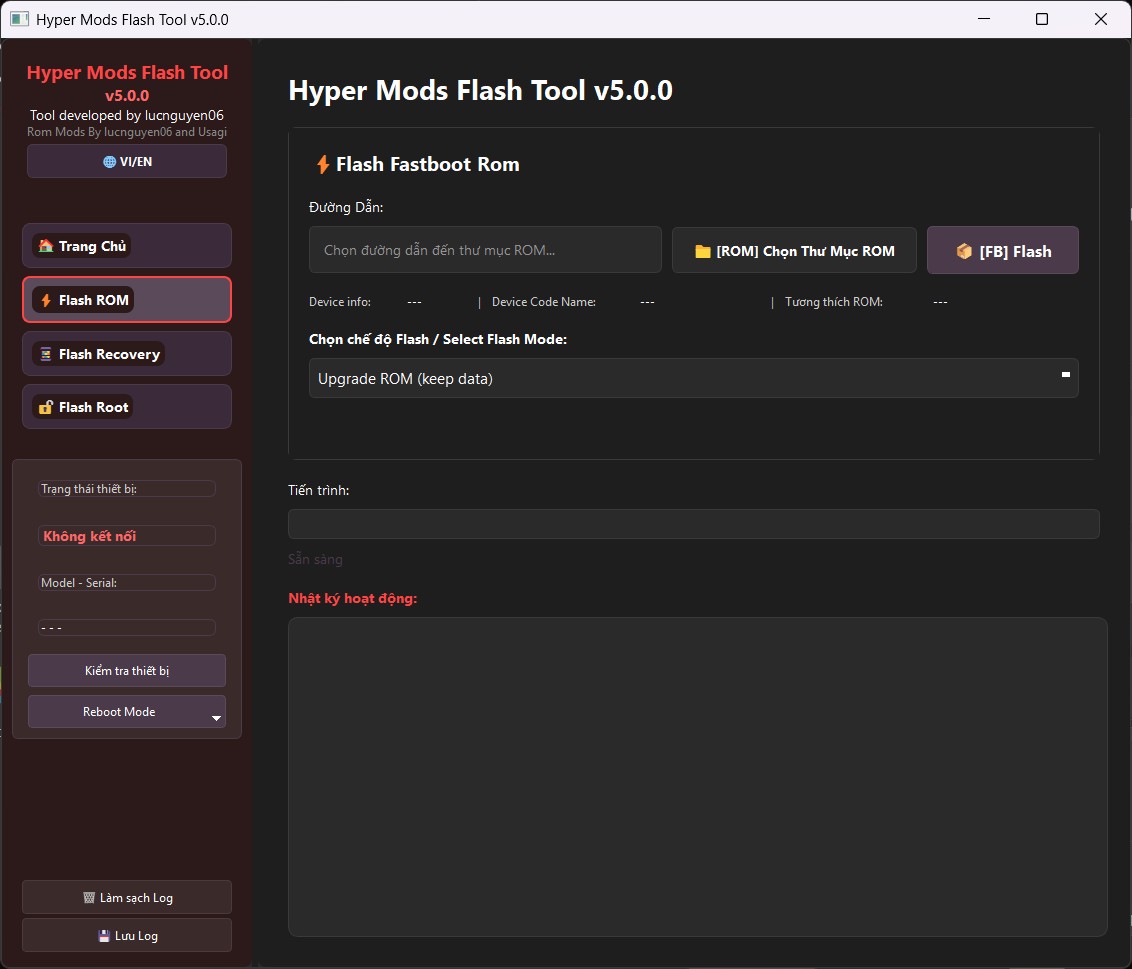Click the package icon on [FB] Flash
This screenshot has width=1132, height=969.
coord(964,250)
